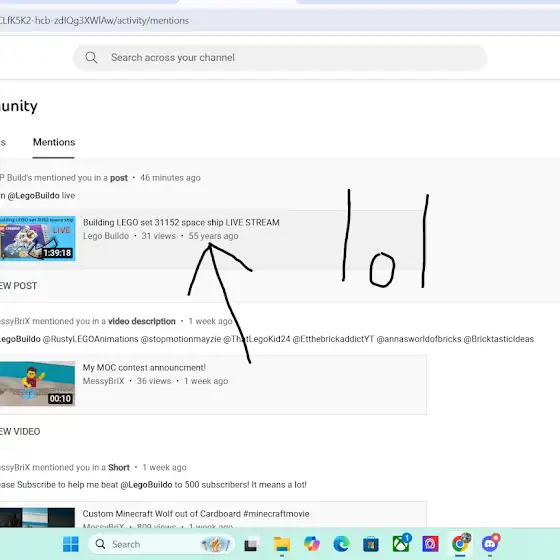Open the 'My MOC contest announcment!' thumbnail
The width and height of the screenshot is (560, 560).
click(x=38, y=384)
